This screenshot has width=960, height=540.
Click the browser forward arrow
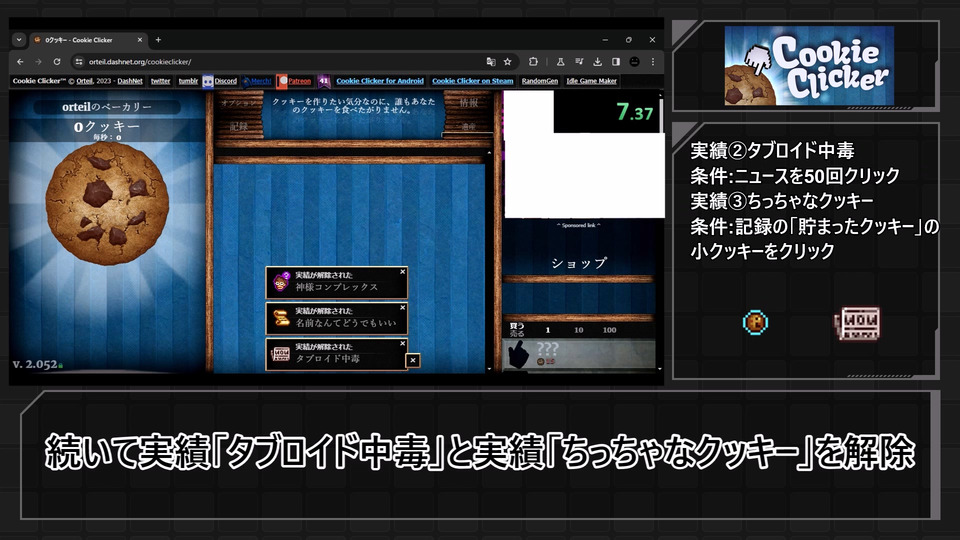coord(38,62)
